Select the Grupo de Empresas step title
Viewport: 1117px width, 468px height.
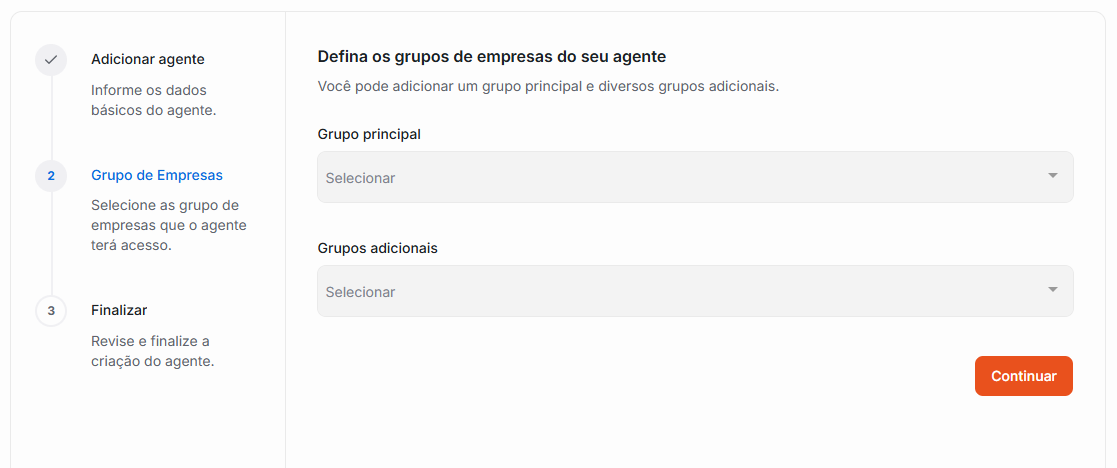pos(157,175)
